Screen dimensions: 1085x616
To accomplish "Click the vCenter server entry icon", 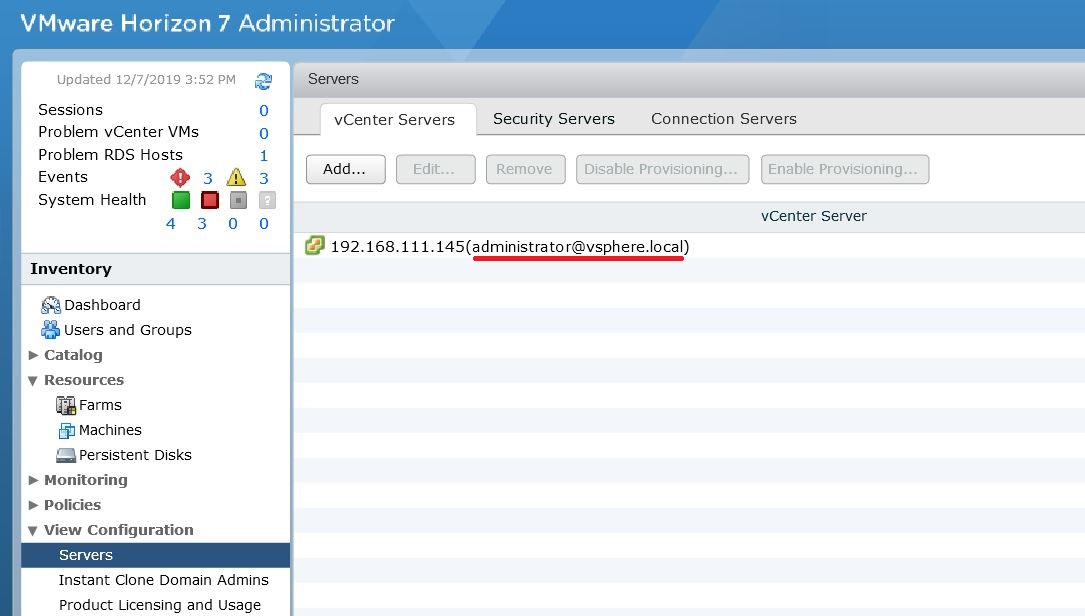I will point(314,245).
